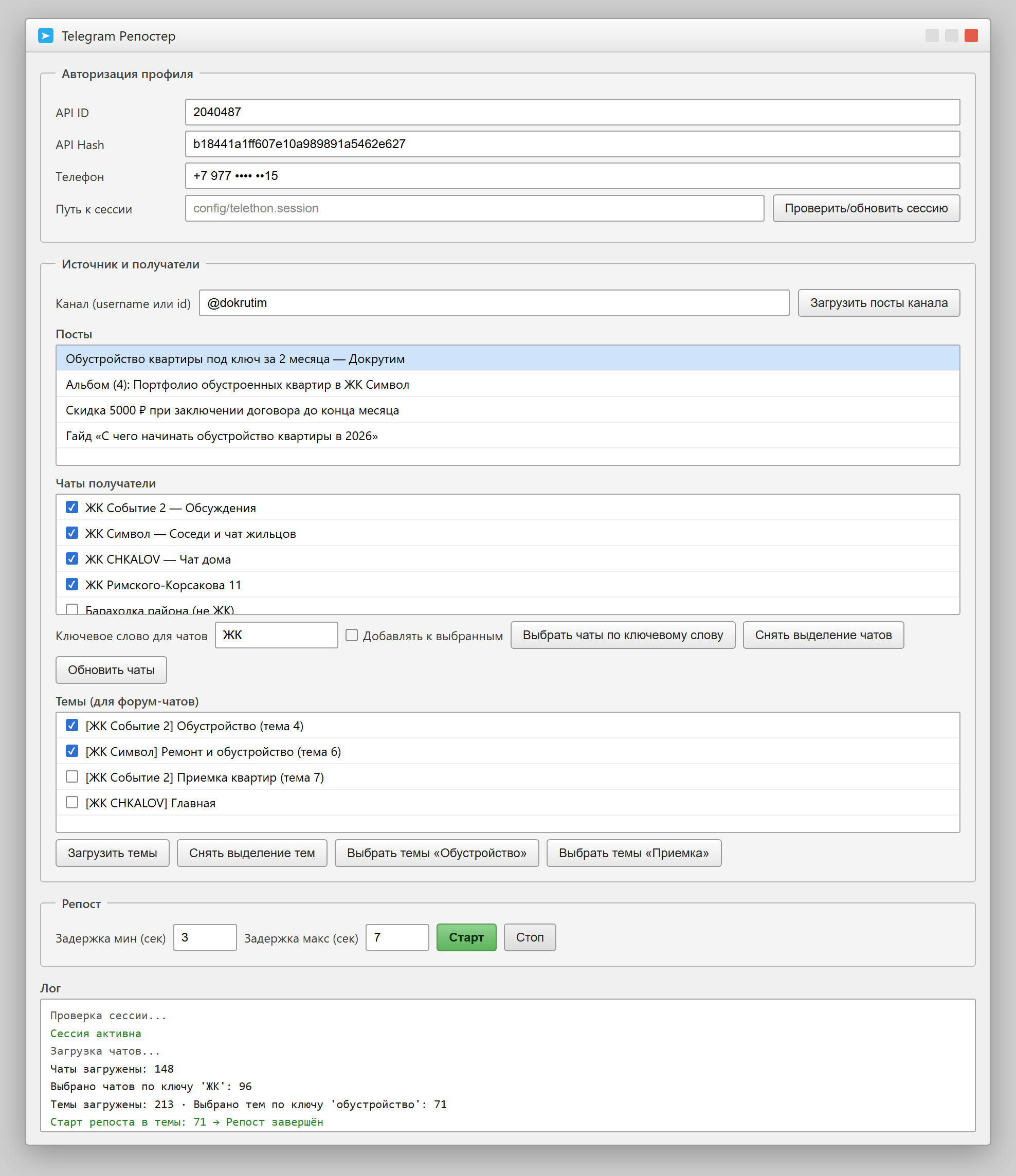This screenshot has height=1176, width=1016.
Task: Select post «Обустройство квартиры под ключ за 2 месяца»
Action: click(x=508, y=359)
